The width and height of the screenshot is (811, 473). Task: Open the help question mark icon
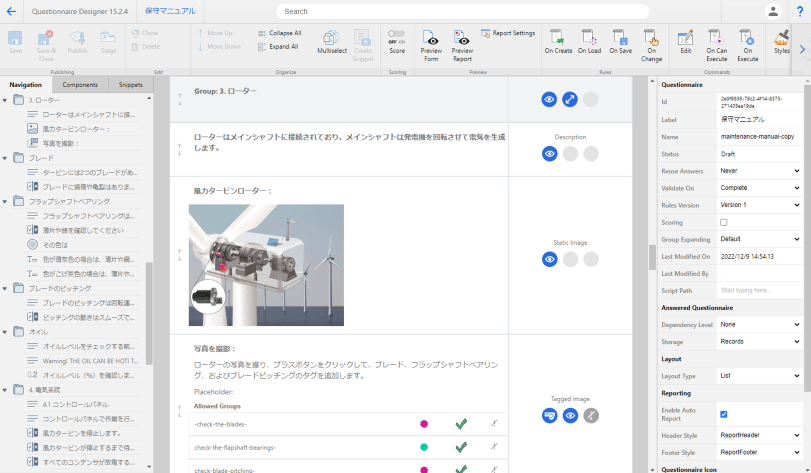point(799,11)
